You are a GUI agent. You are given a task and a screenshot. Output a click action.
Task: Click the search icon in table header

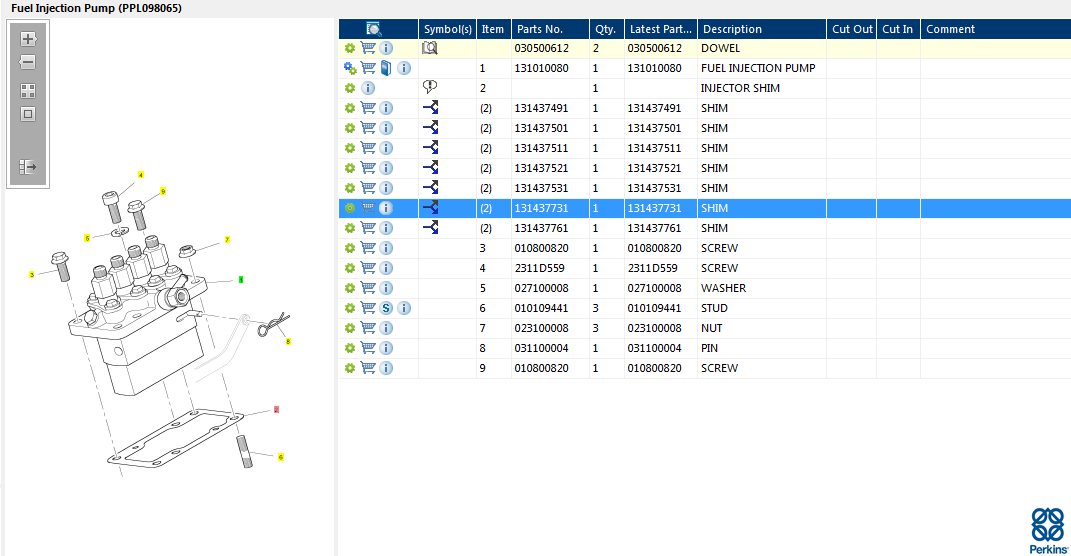point(374,29)
